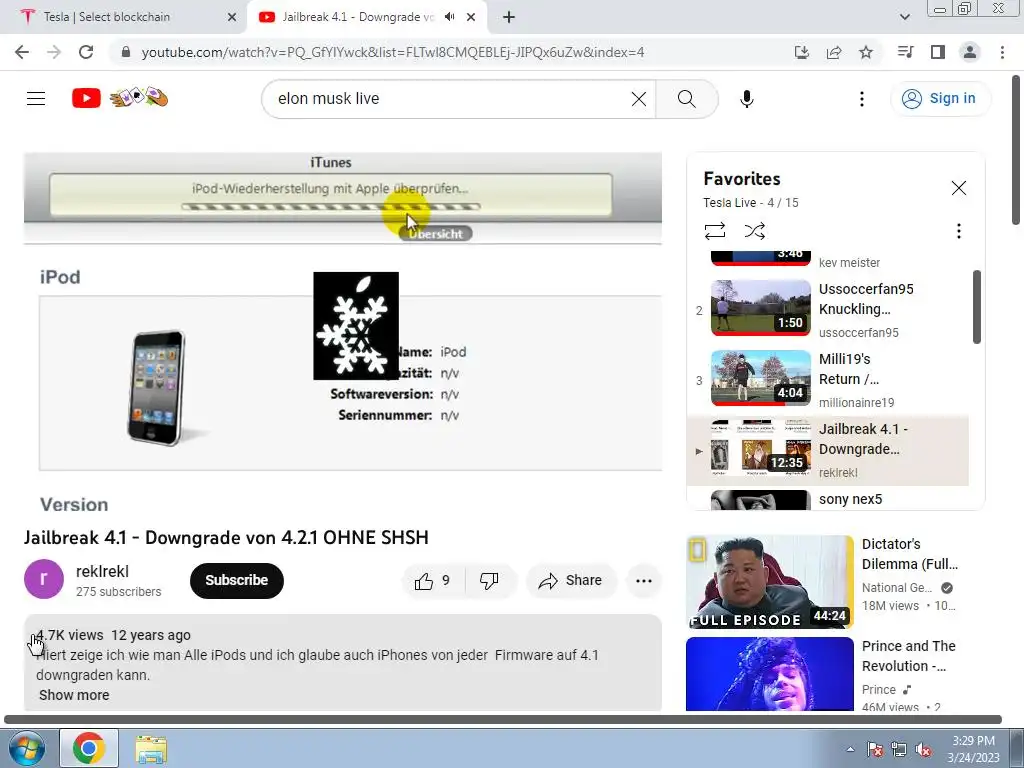Image resolution: width=1024 pixels, height=768 pixels.
Task: Start voice search with microphone
Action: click(x=746, y=99)
